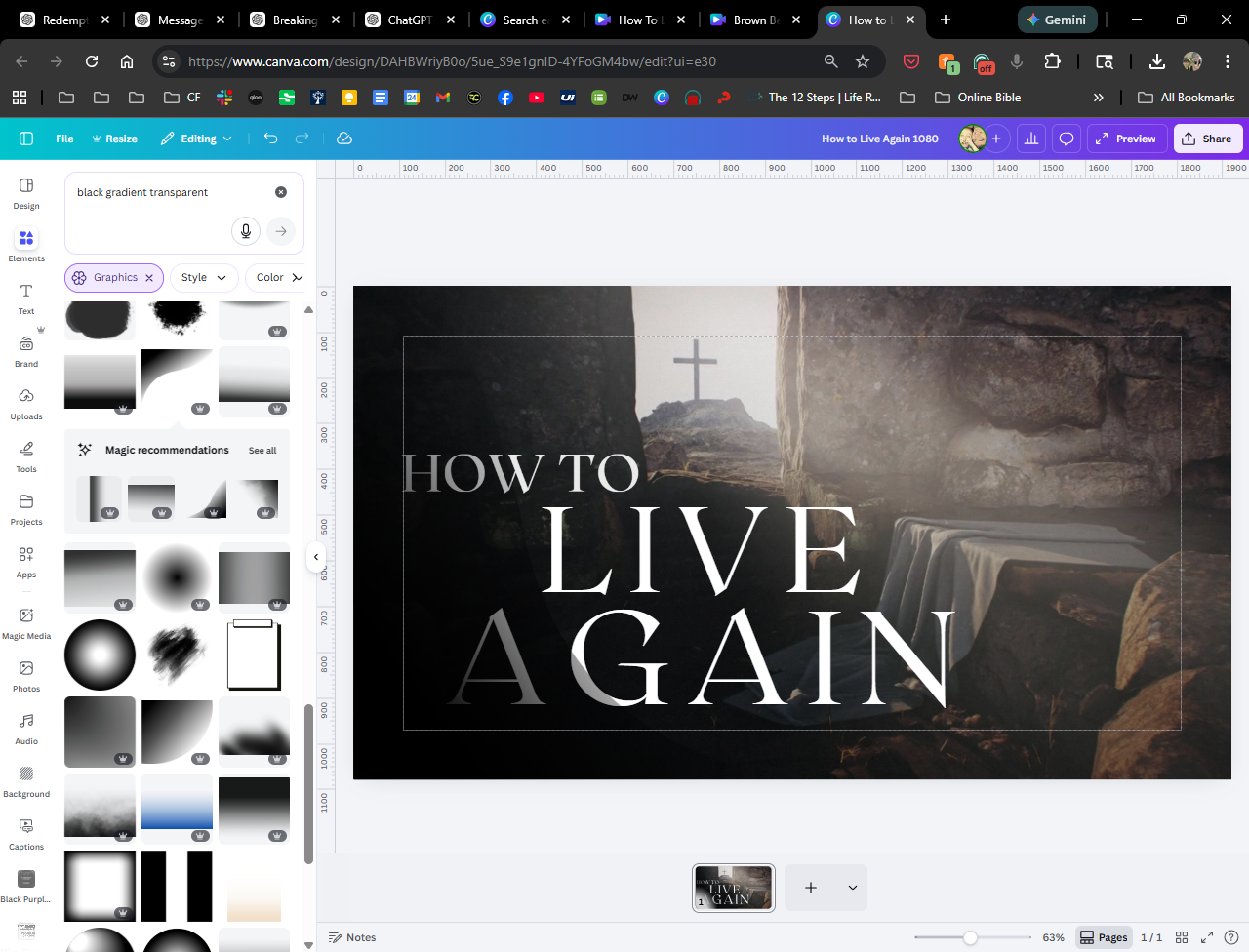Open the Resize menu
This screenshot has width=1249, height=952.
(x=114, y=139)
